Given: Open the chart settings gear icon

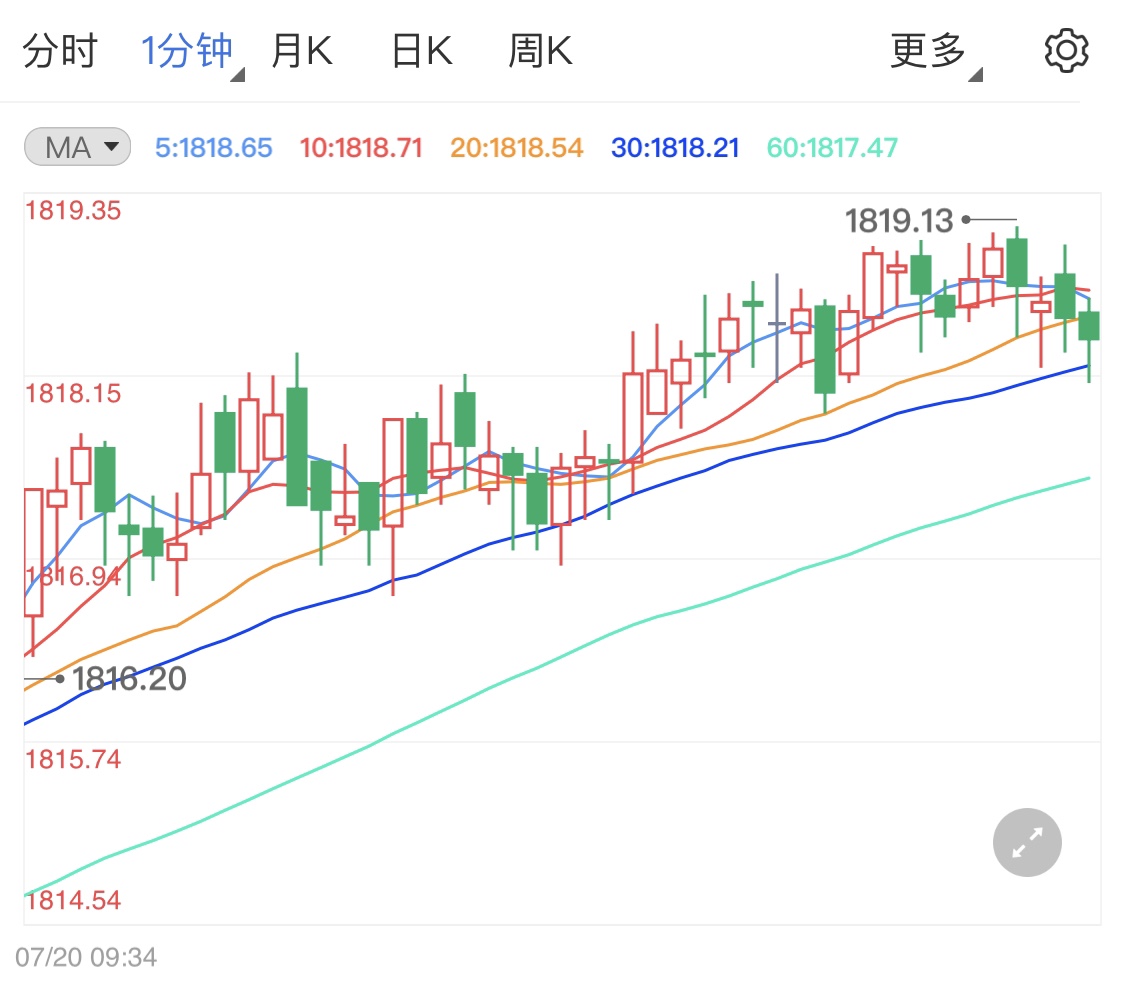Looking at the screenshot, I should click(x=1066, y=50).
